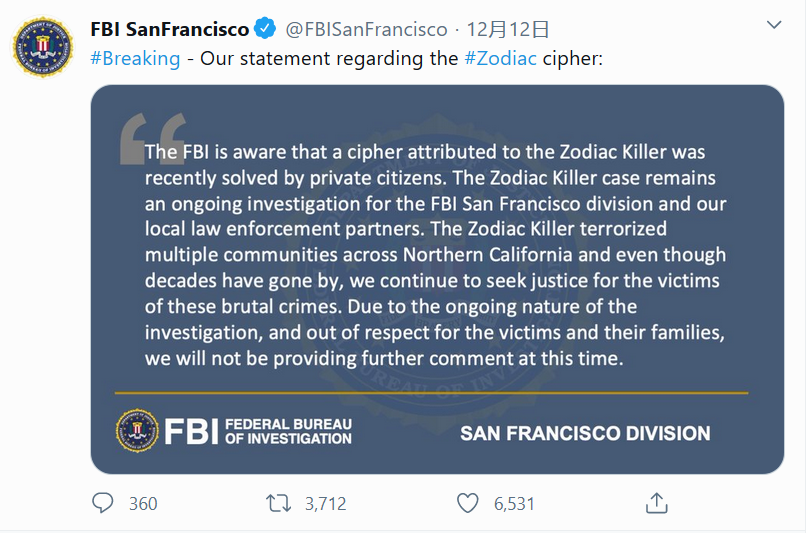Open the FBI SanFrancisco display name link
Screen dimensions: 806x533
click(x=169, y=28)
